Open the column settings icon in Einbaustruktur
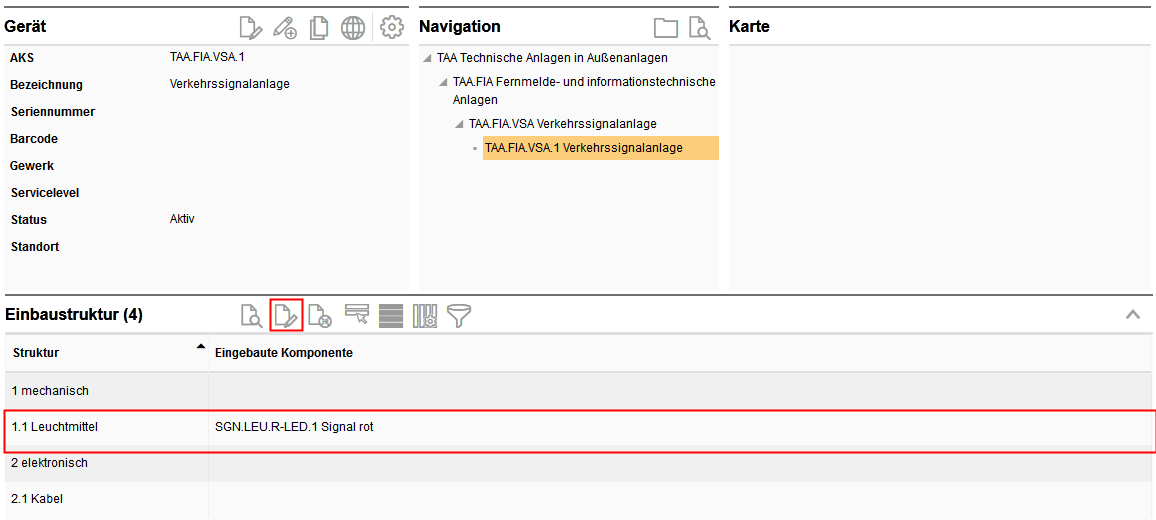The width and height of the screenshot is (1156, 520). point(425,316)
